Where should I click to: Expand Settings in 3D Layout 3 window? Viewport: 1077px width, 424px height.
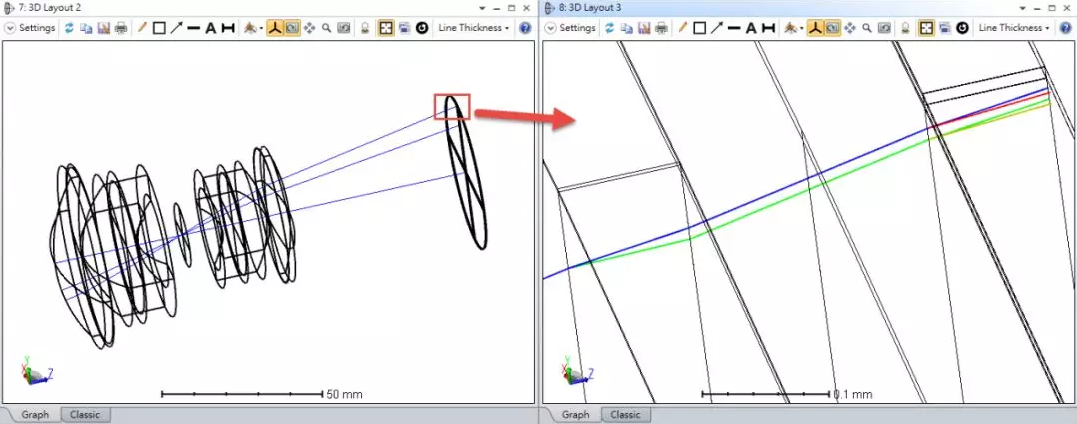[572, 28]
